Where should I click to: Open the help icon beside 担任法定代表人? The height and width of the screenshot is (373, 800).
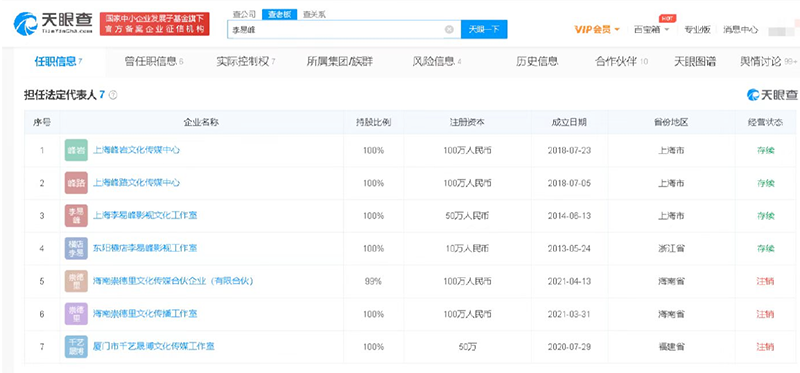[x=113, y=95]
